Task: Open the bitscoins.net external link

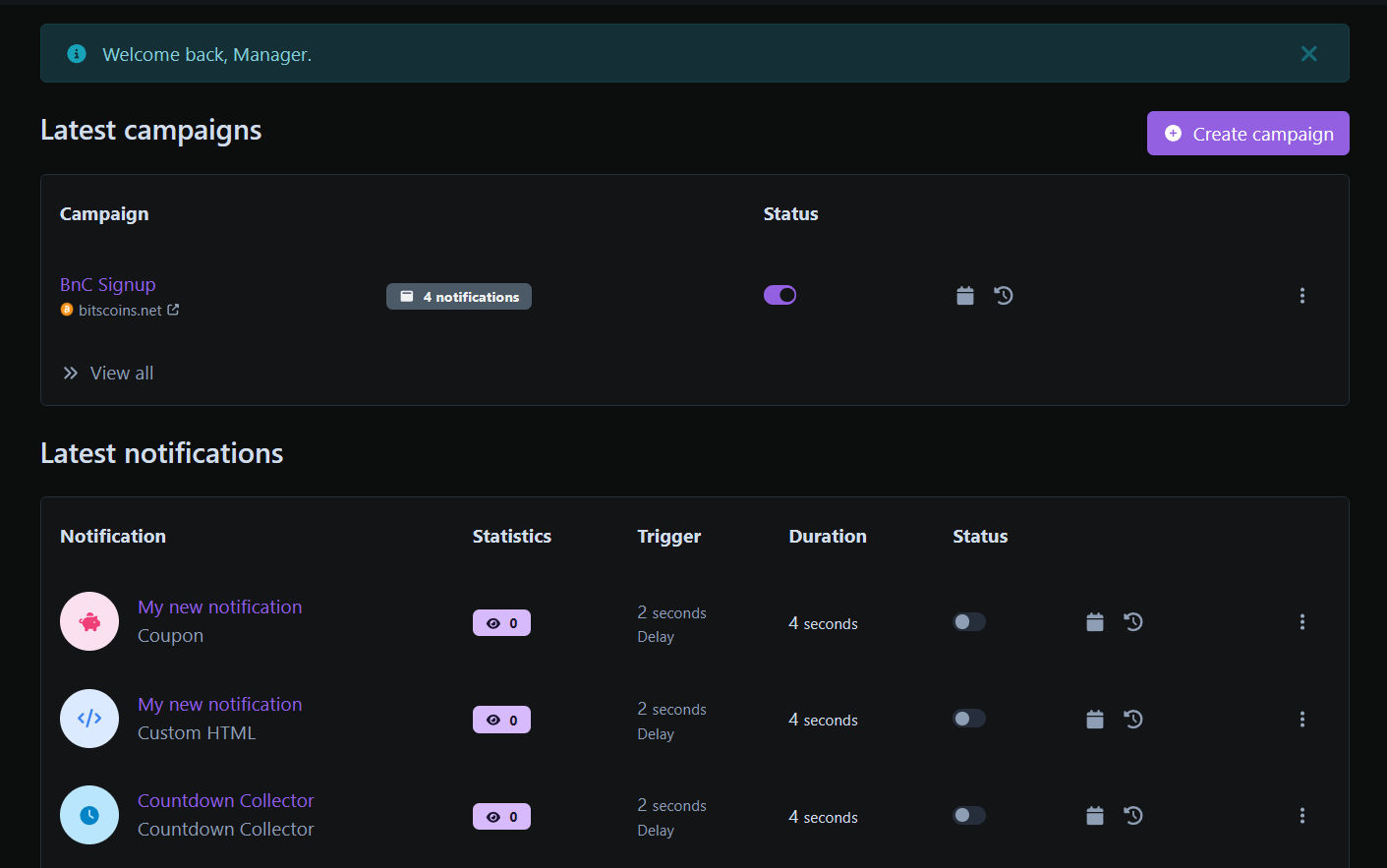Action: pos(121,310)
